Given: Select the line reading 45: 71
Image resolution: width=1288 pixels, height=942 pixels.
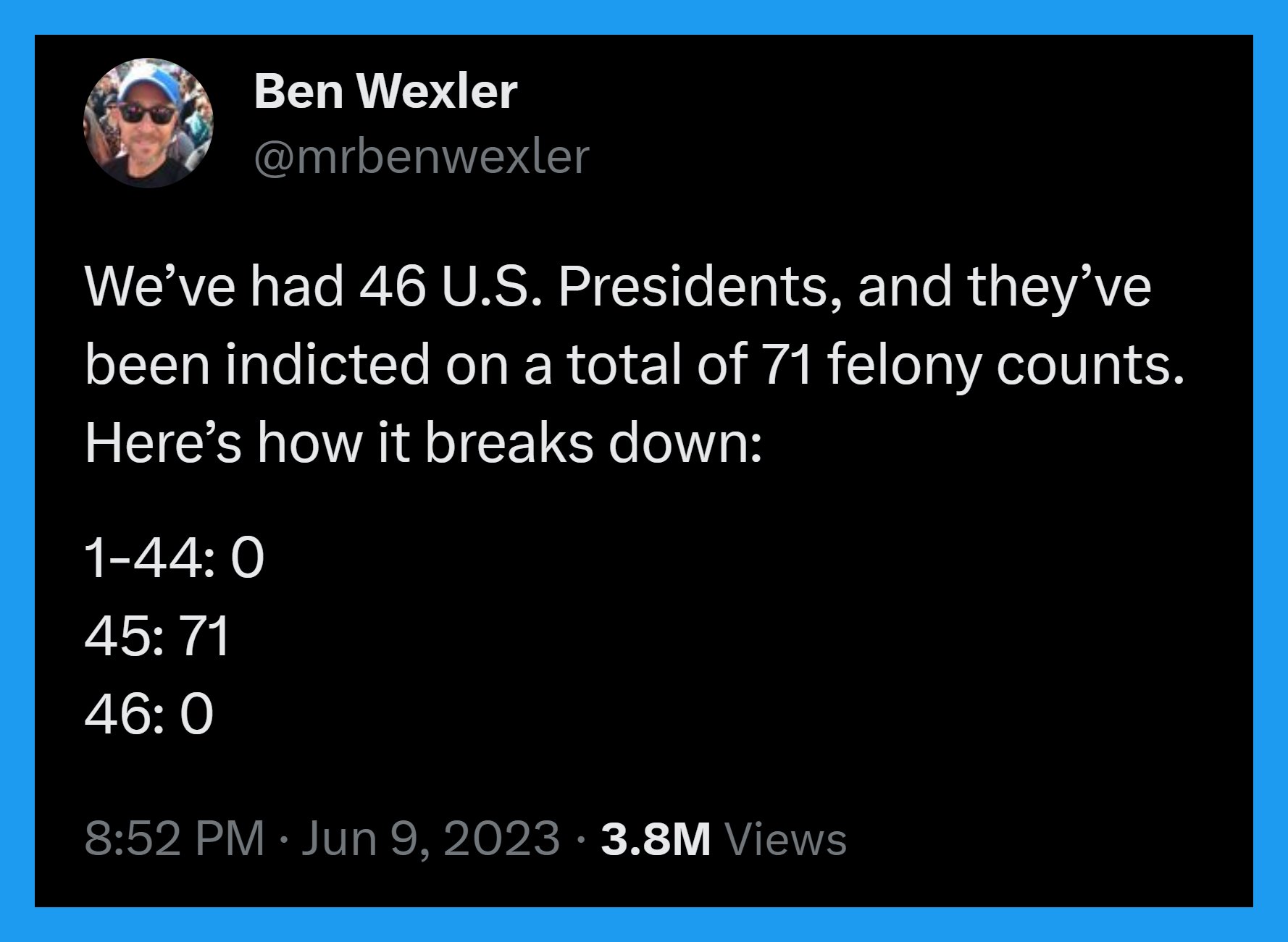Looking at the screenshot, I should click(157, 636).
